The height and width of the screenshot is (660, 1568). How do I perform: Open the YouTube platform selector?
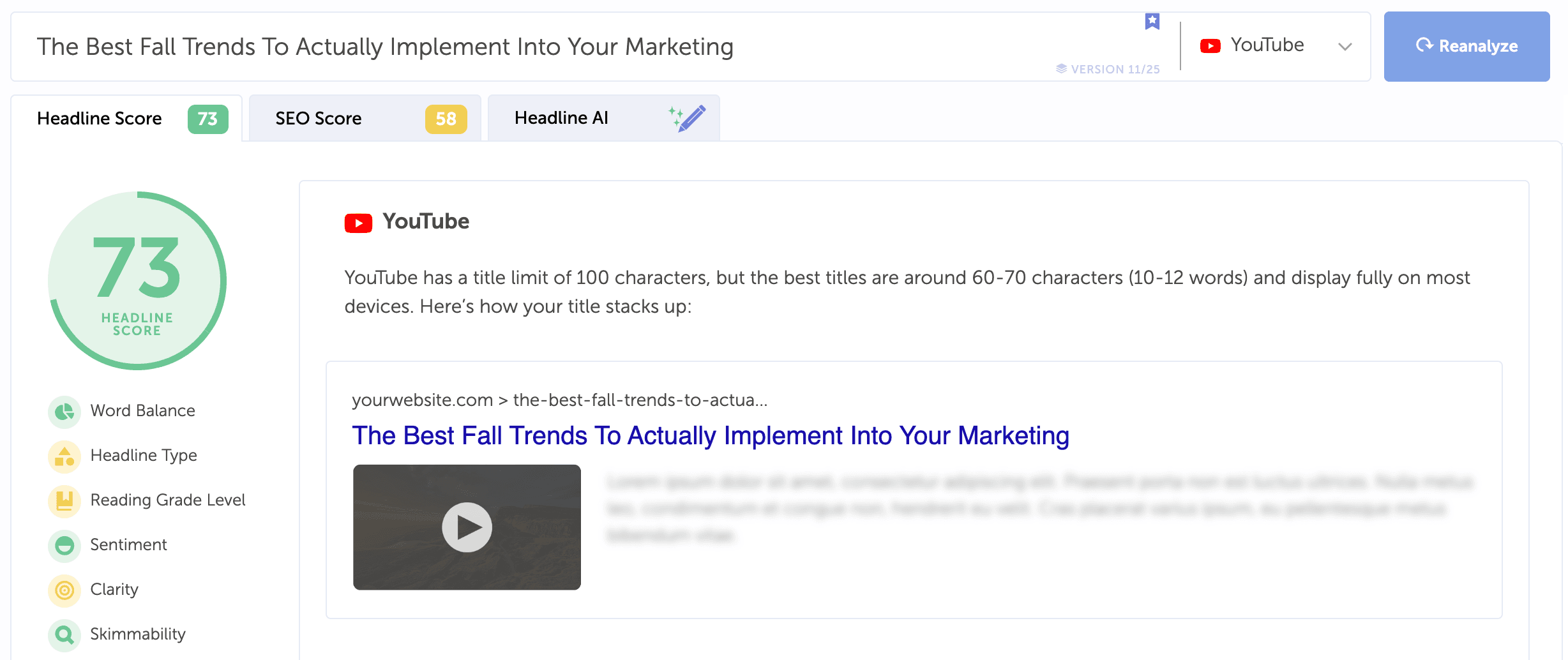coord(1267,46)
